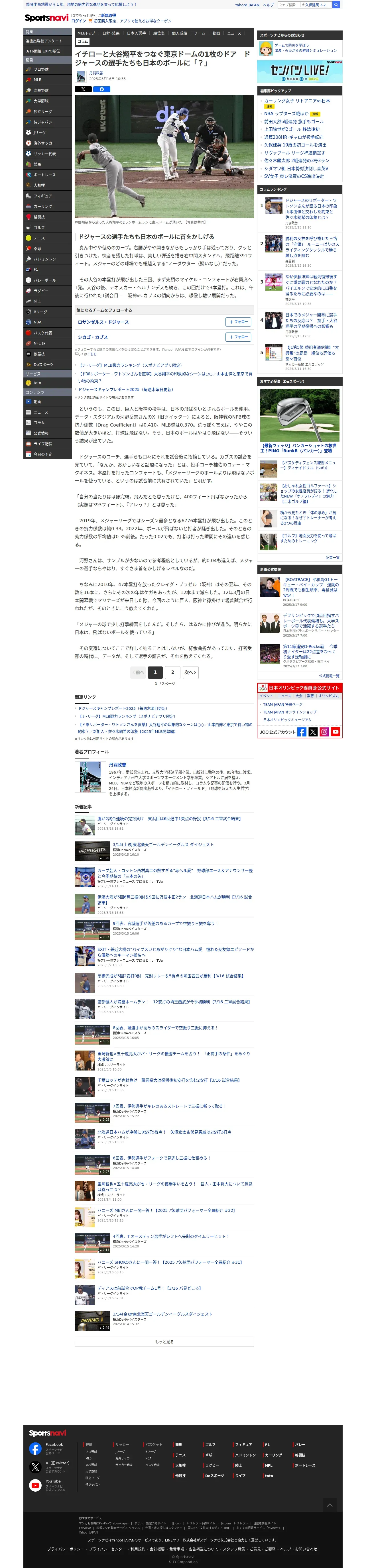
Task: Open the フィギュア skating icon in sidebar
Action: click(29, 196)
